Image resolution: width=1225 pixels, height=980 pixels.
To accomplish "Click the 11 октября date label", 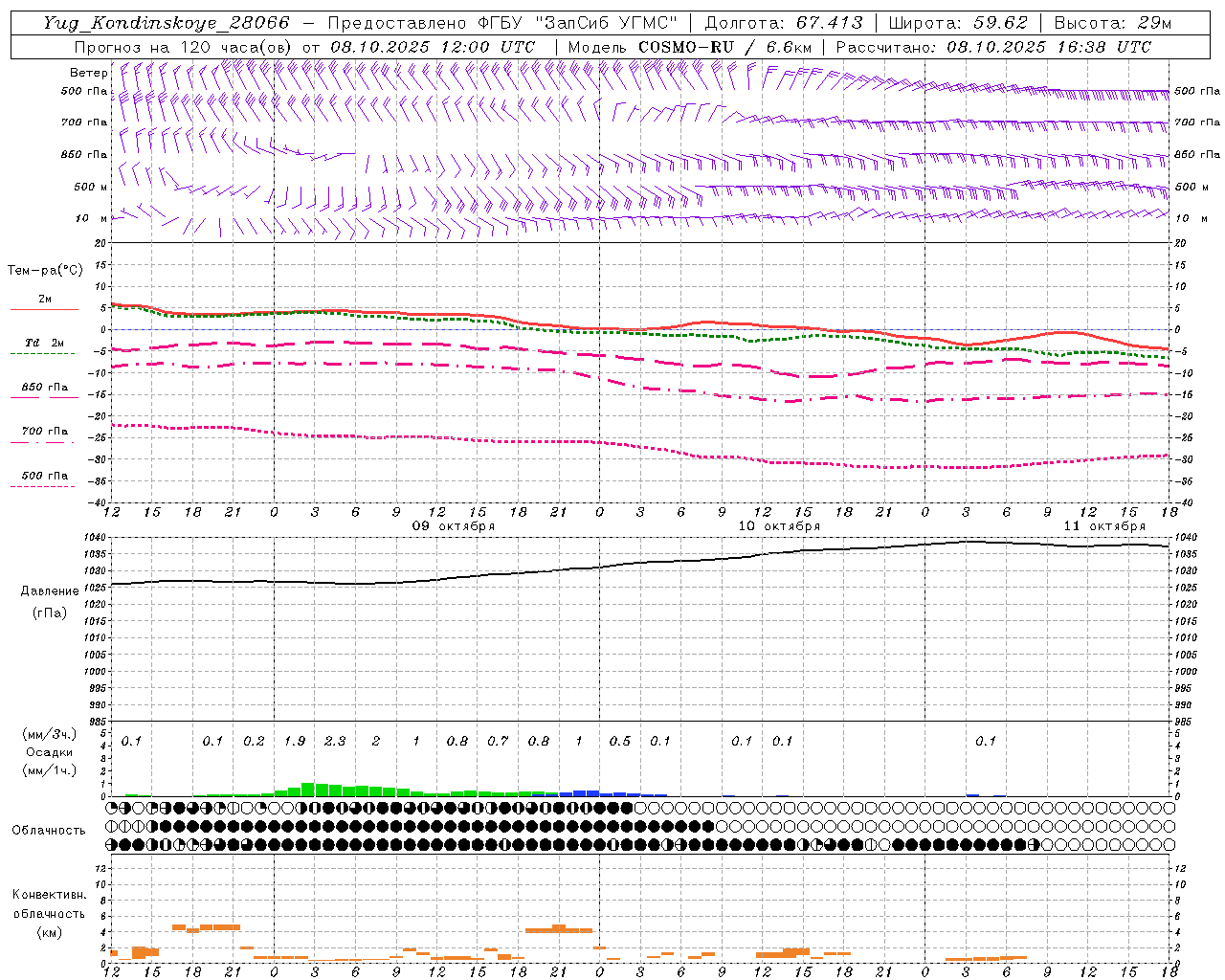I will pos(1104,526).
